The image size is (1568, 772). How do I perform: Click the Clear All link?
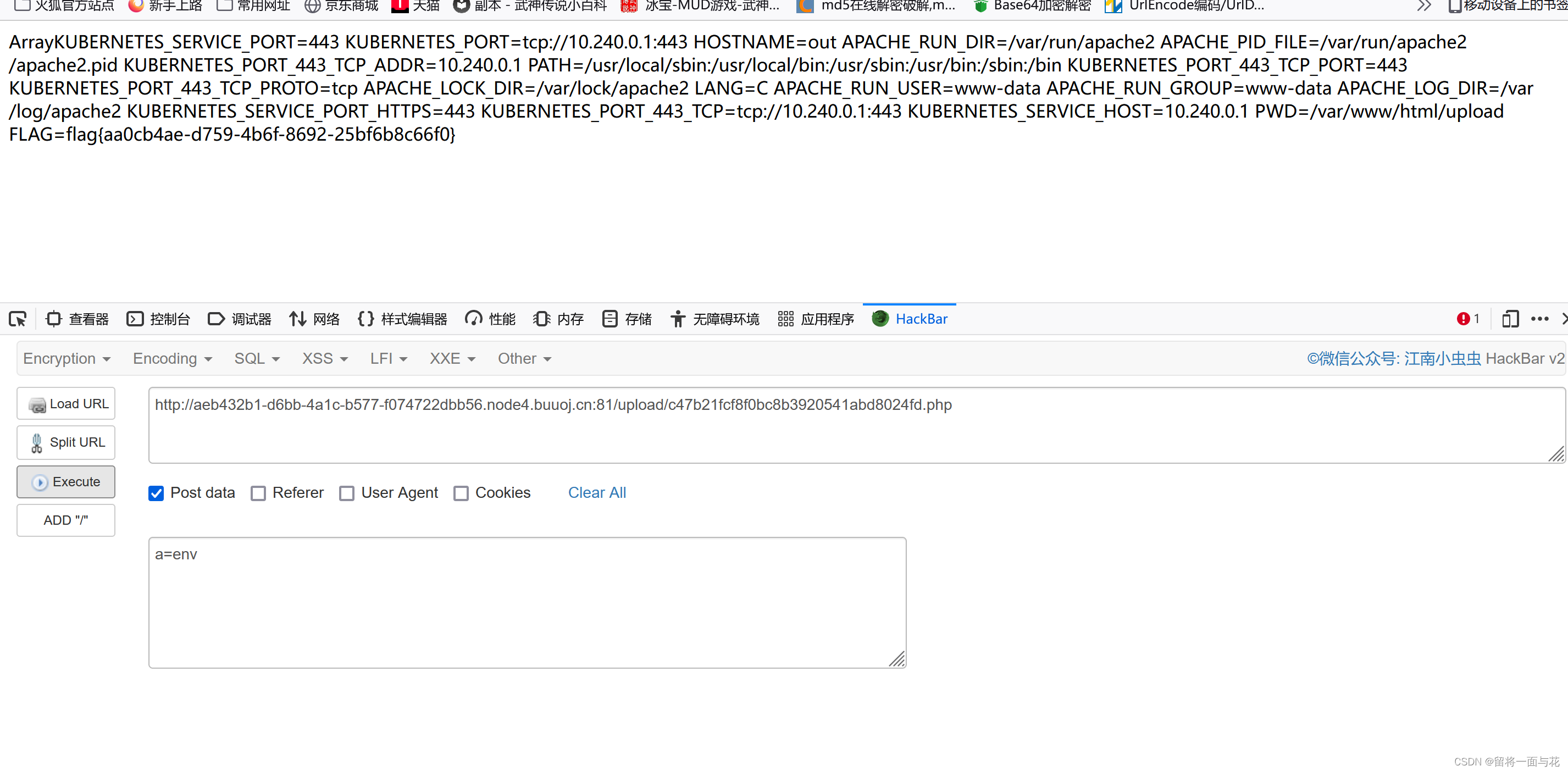tap(596, 492)
